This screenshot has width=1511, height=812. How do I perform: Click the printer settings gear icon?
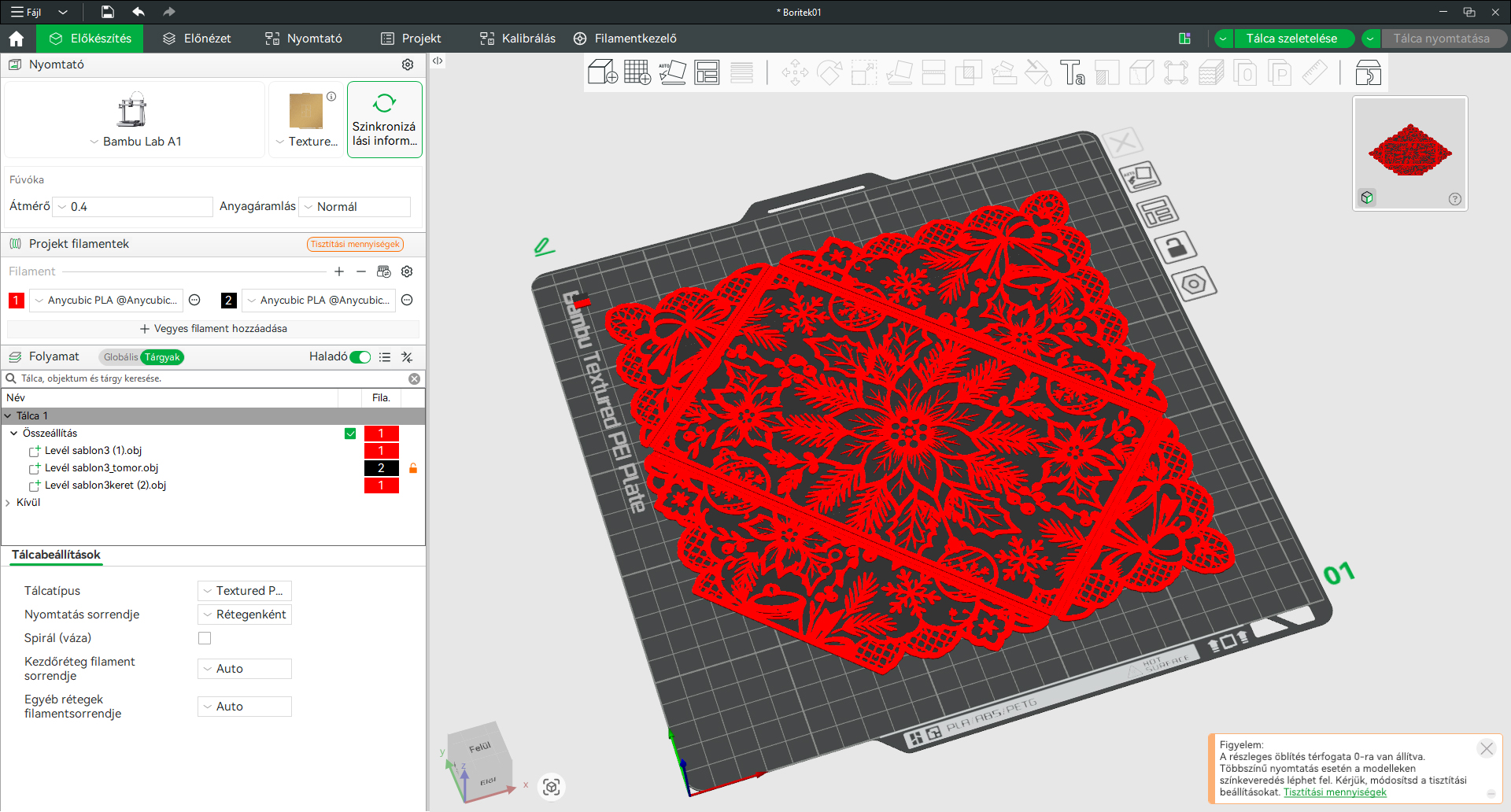tap(408, 65)
